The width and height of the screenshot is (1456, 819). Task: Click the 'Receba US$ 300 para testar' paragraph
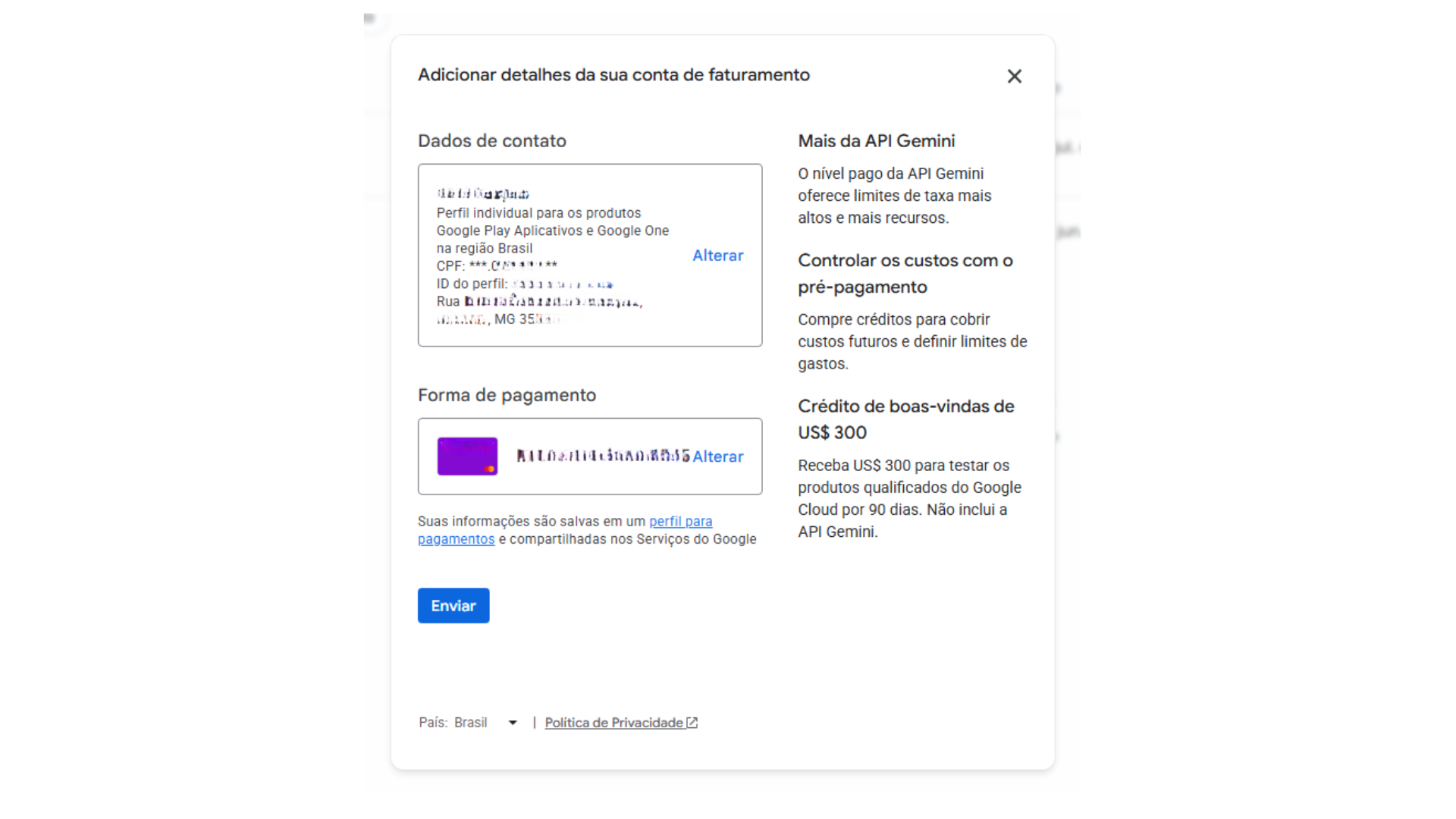pos(909,499)
